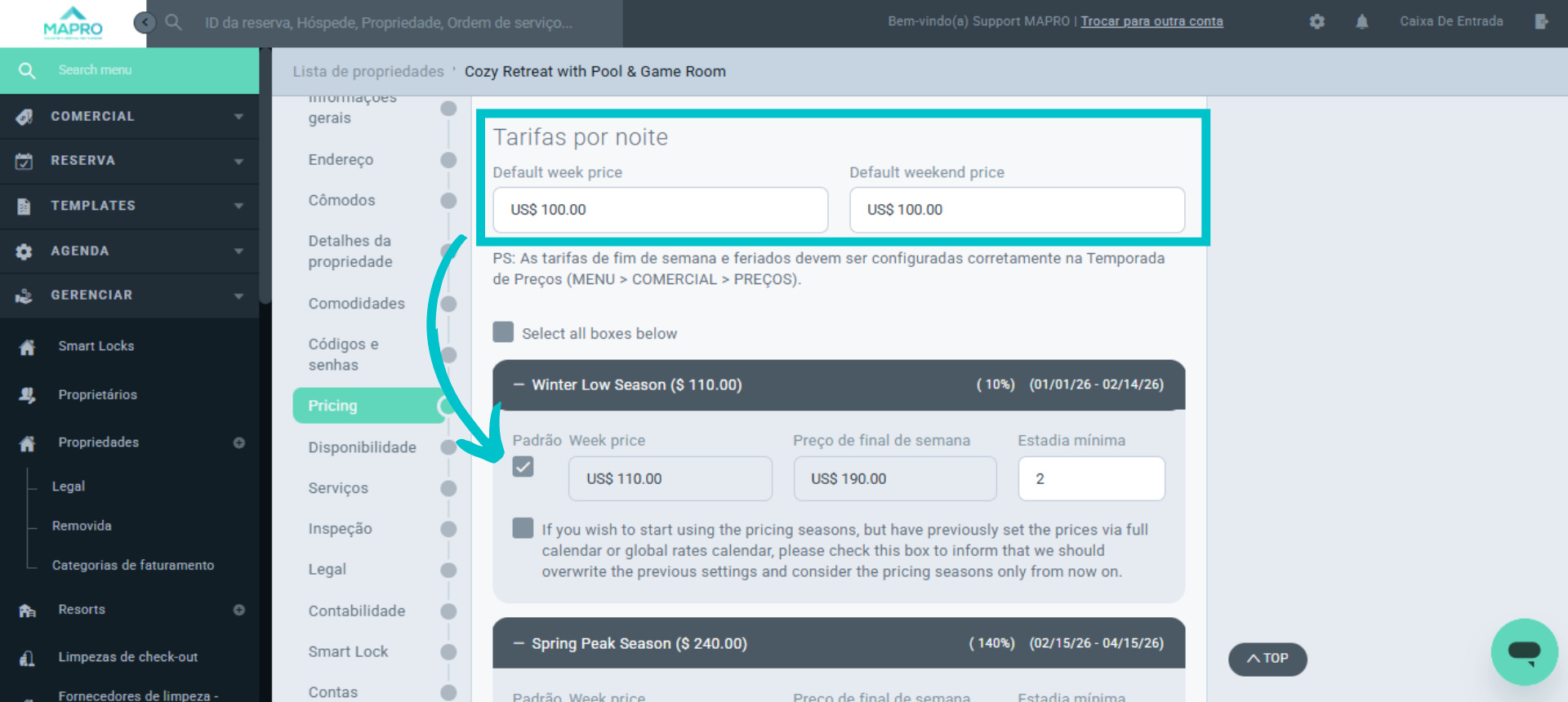Image resolution: width=1568 pixels, height=702 pixels.
Task: Open the notifications bell
Action: 1361,22
